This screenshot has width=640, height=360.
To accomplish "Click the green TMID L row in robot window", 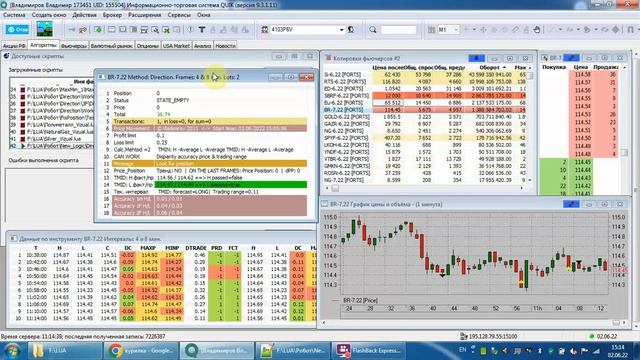I will 209,184.
